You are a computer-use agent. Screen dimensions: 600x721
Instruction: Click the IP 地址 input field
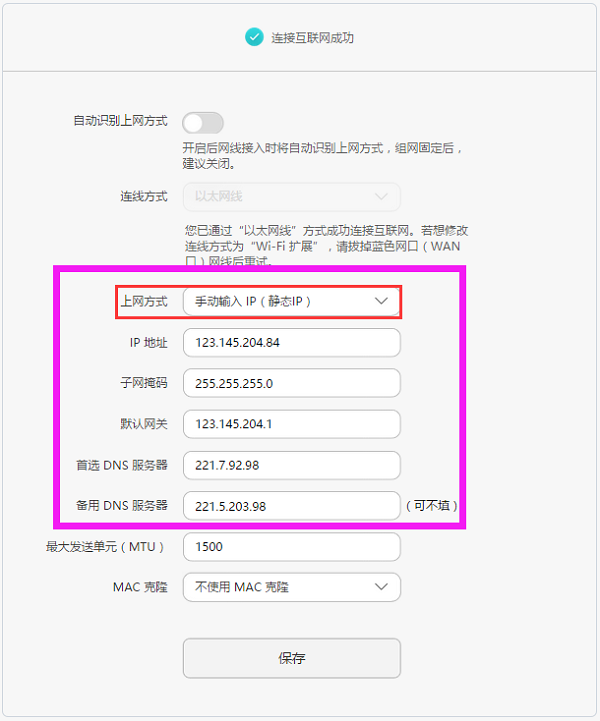(291, 343)
